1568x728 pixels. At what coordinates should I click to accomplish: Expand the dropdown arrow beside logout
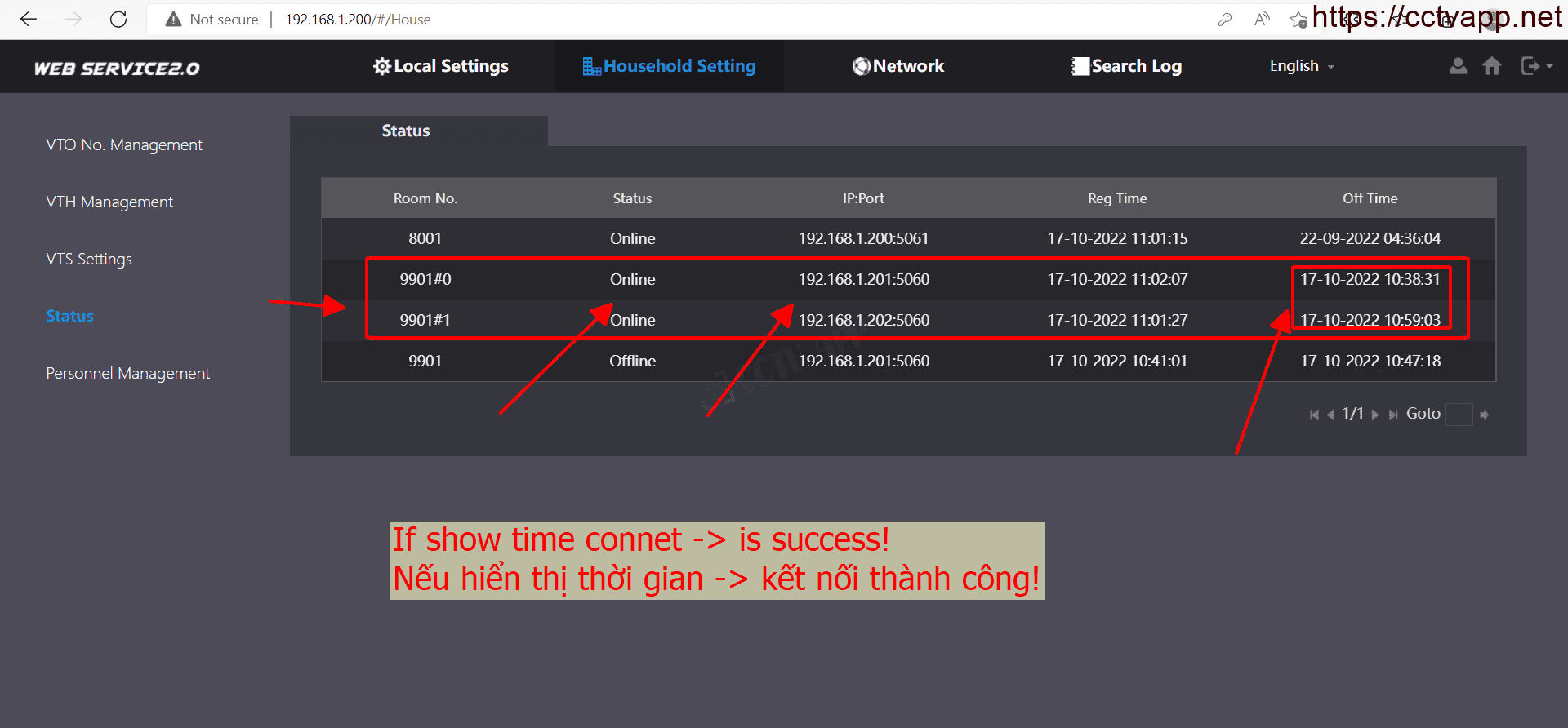tap(1549, 66)
